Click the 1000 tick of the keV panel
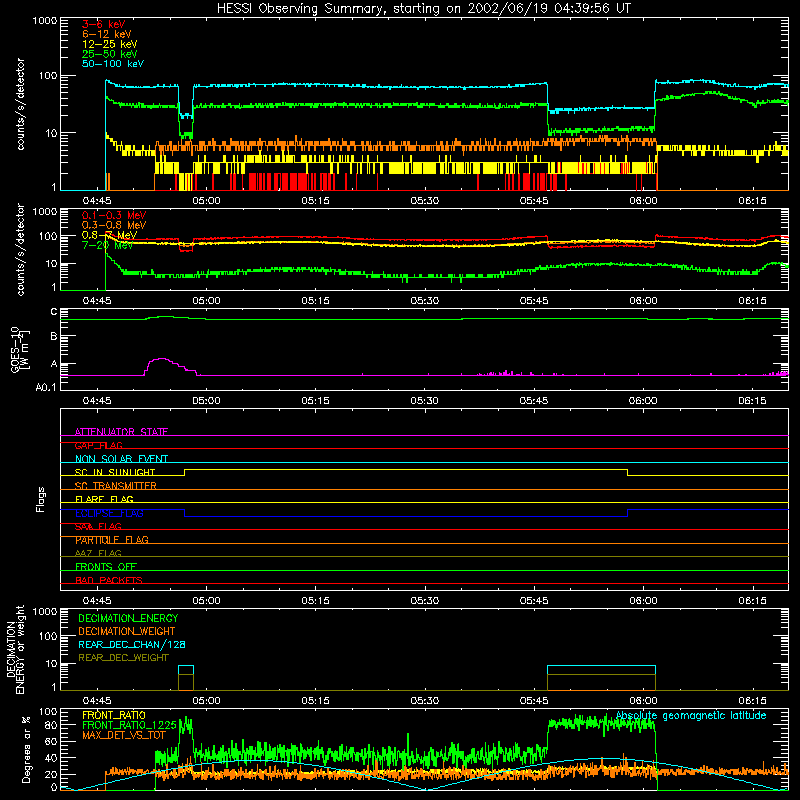Screen dimensions: 800x800 point(45,21)
